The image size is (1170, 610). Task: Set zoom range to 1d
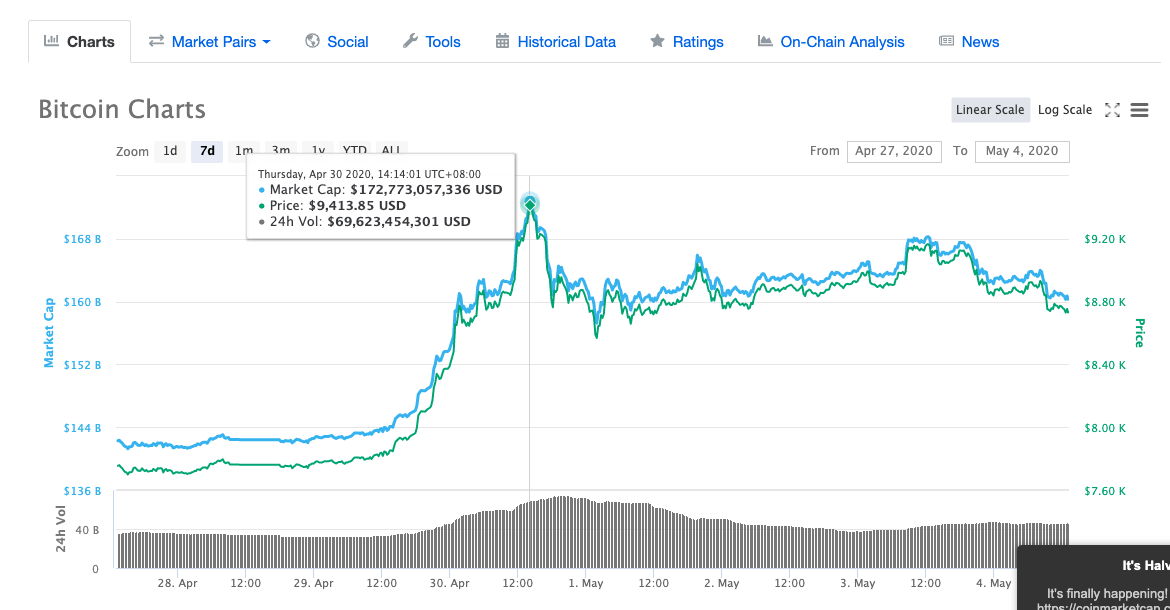(x=170, y=151)
